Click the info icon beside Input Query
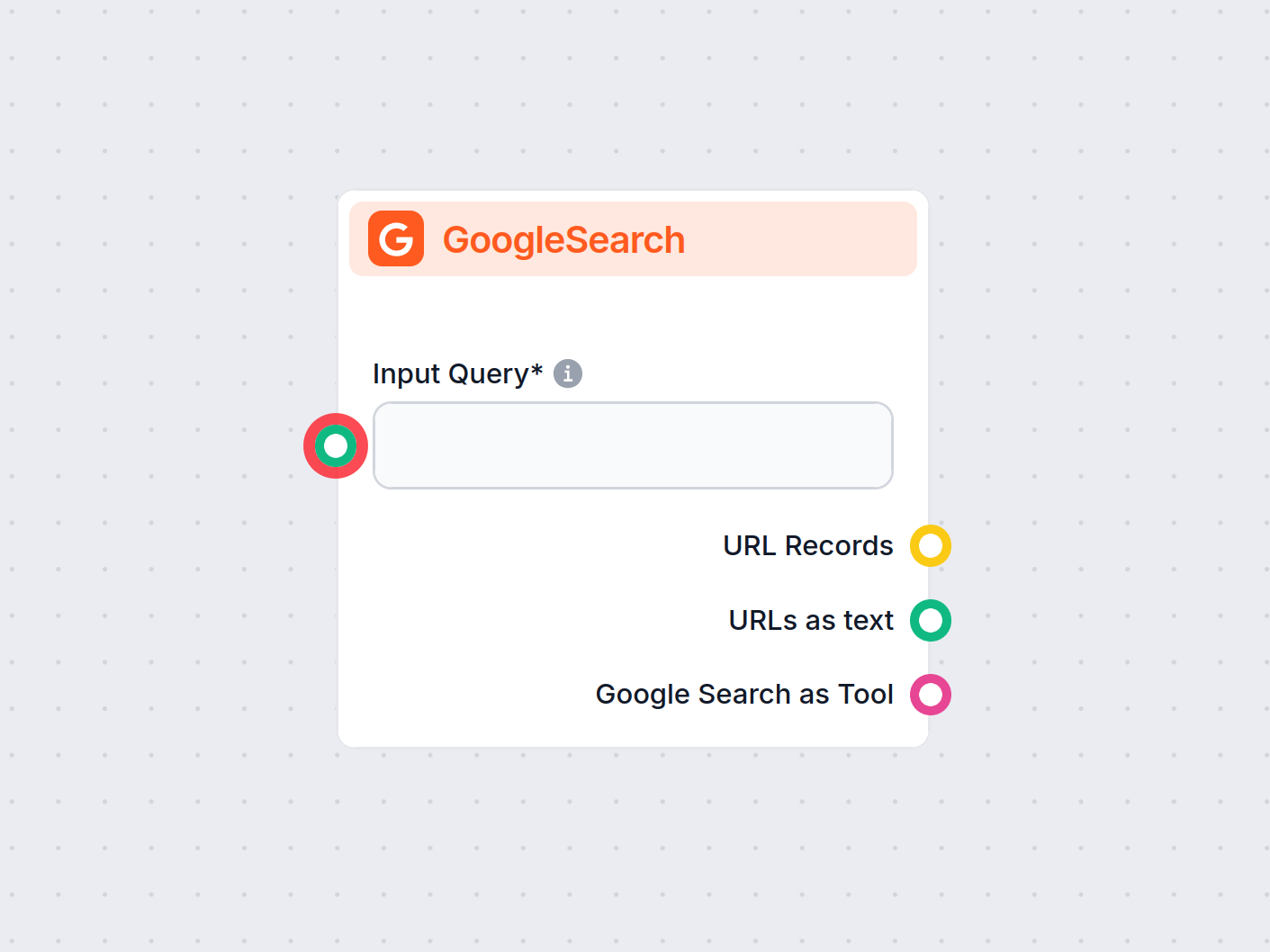This screenshot has width=1270, height=952. [568, 373]
